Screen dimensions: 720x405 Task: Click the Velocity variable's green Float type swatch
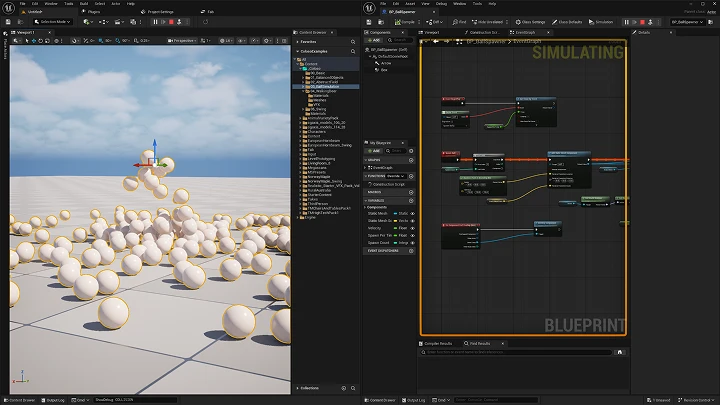click(x=396, y=228)
